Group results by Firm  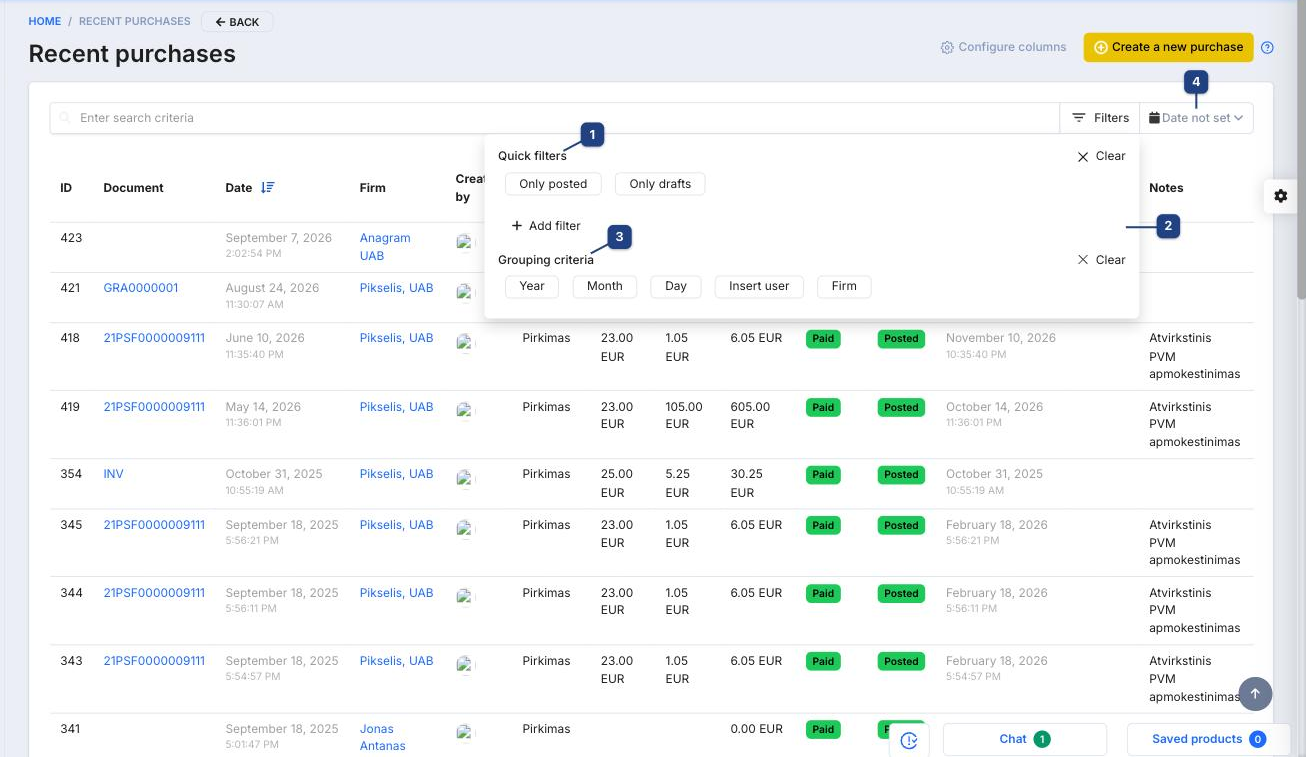click(844, 286)
